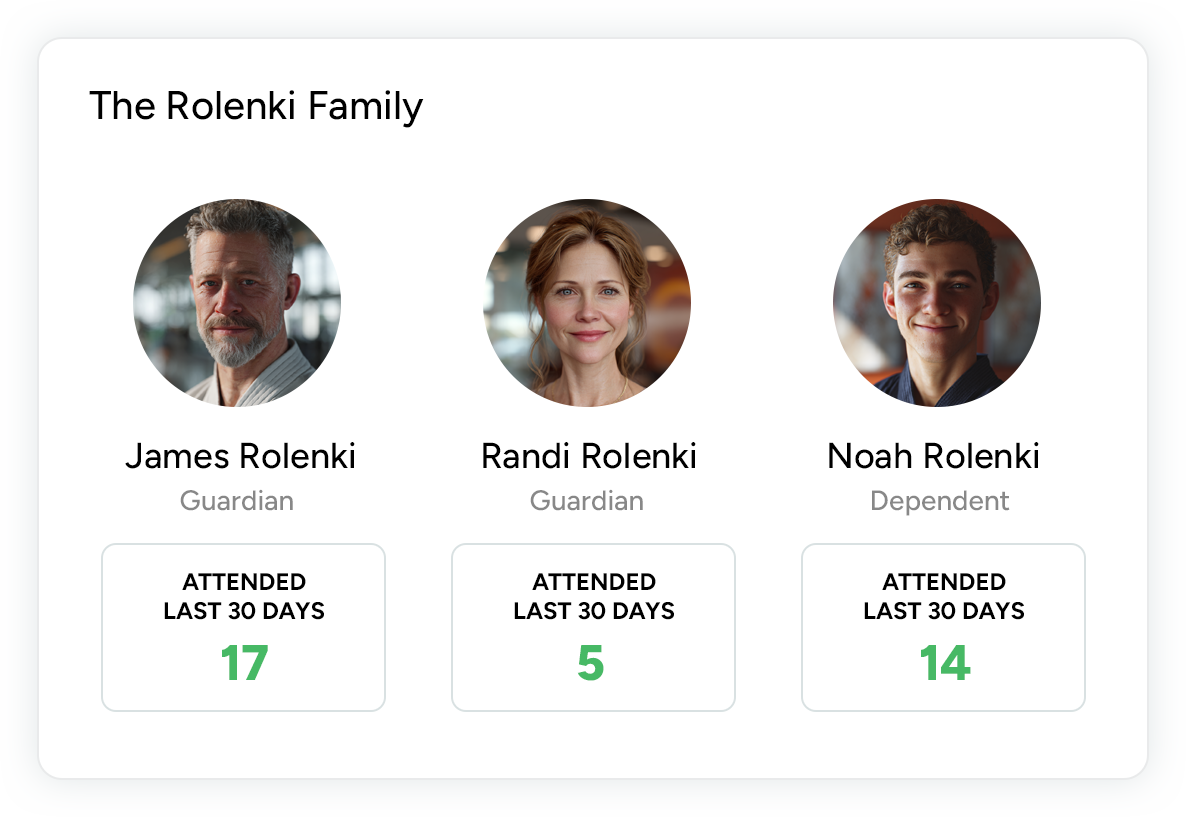Click the Guardian label under Randi Rolenki
1186x817 pixels.
pos(587,500)
